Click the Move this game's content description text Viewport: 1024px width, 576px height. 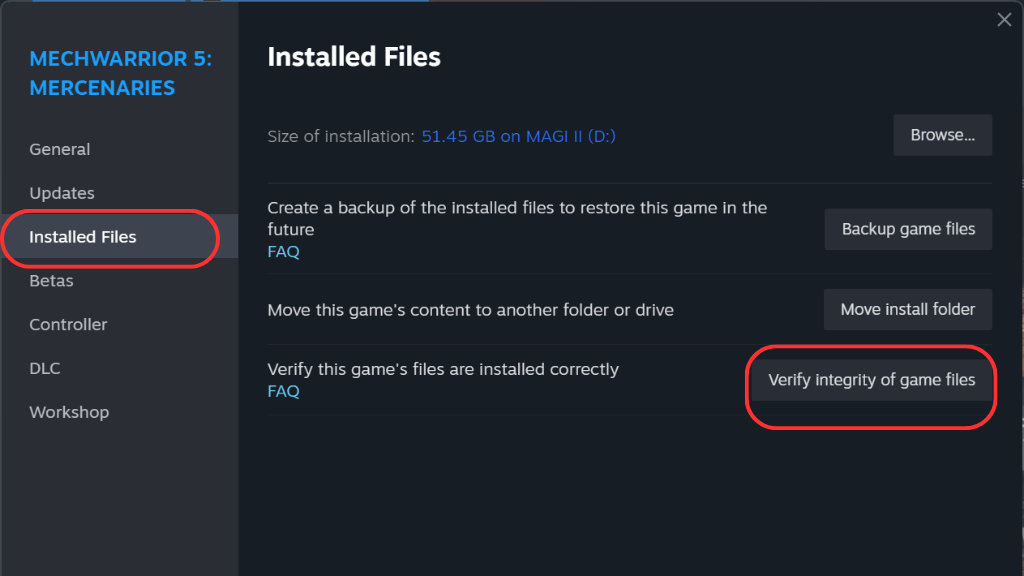(x=470, y=310)
